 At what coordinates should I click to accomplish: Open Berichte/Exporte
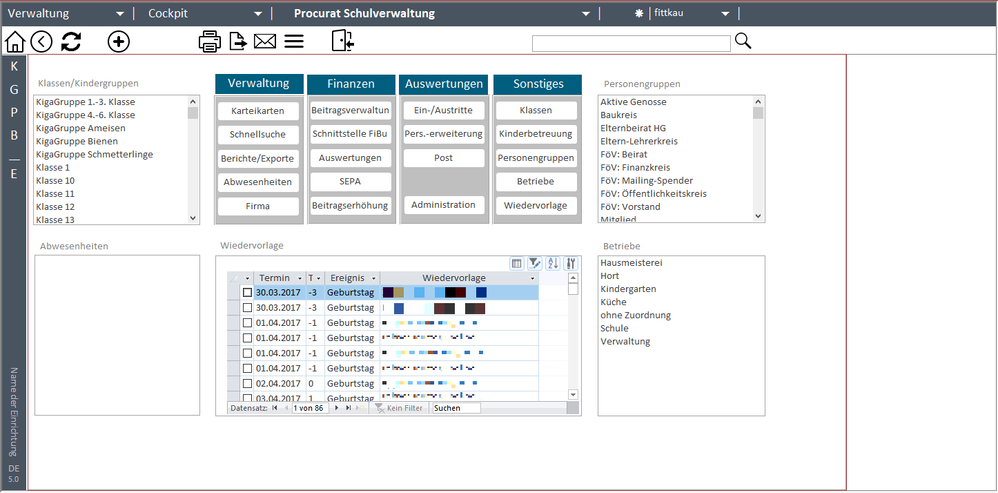click(258, 158)
